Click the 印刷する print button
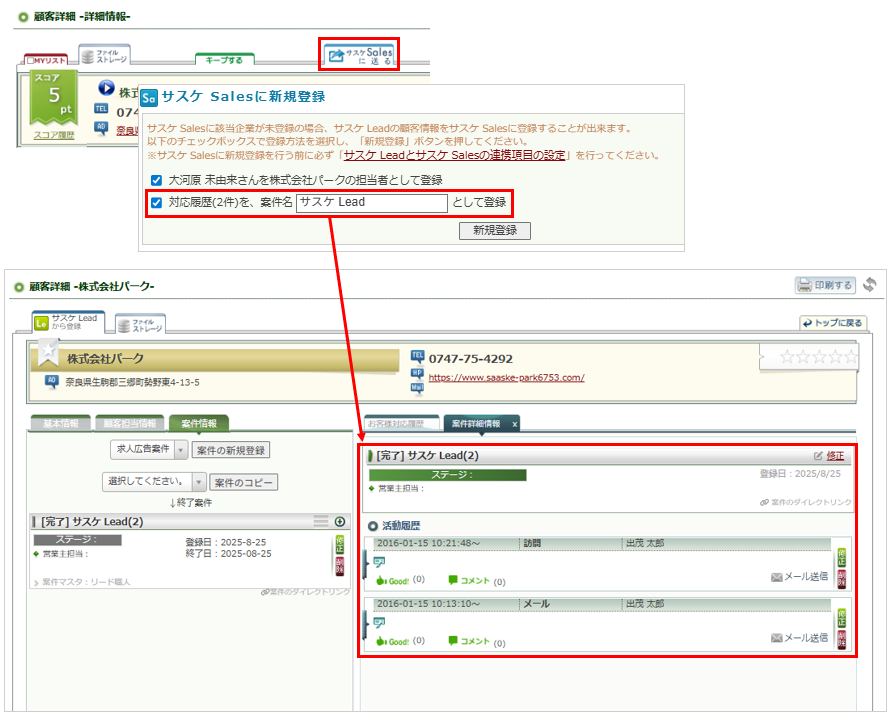890x716 pixels. [x=825, y=285]
